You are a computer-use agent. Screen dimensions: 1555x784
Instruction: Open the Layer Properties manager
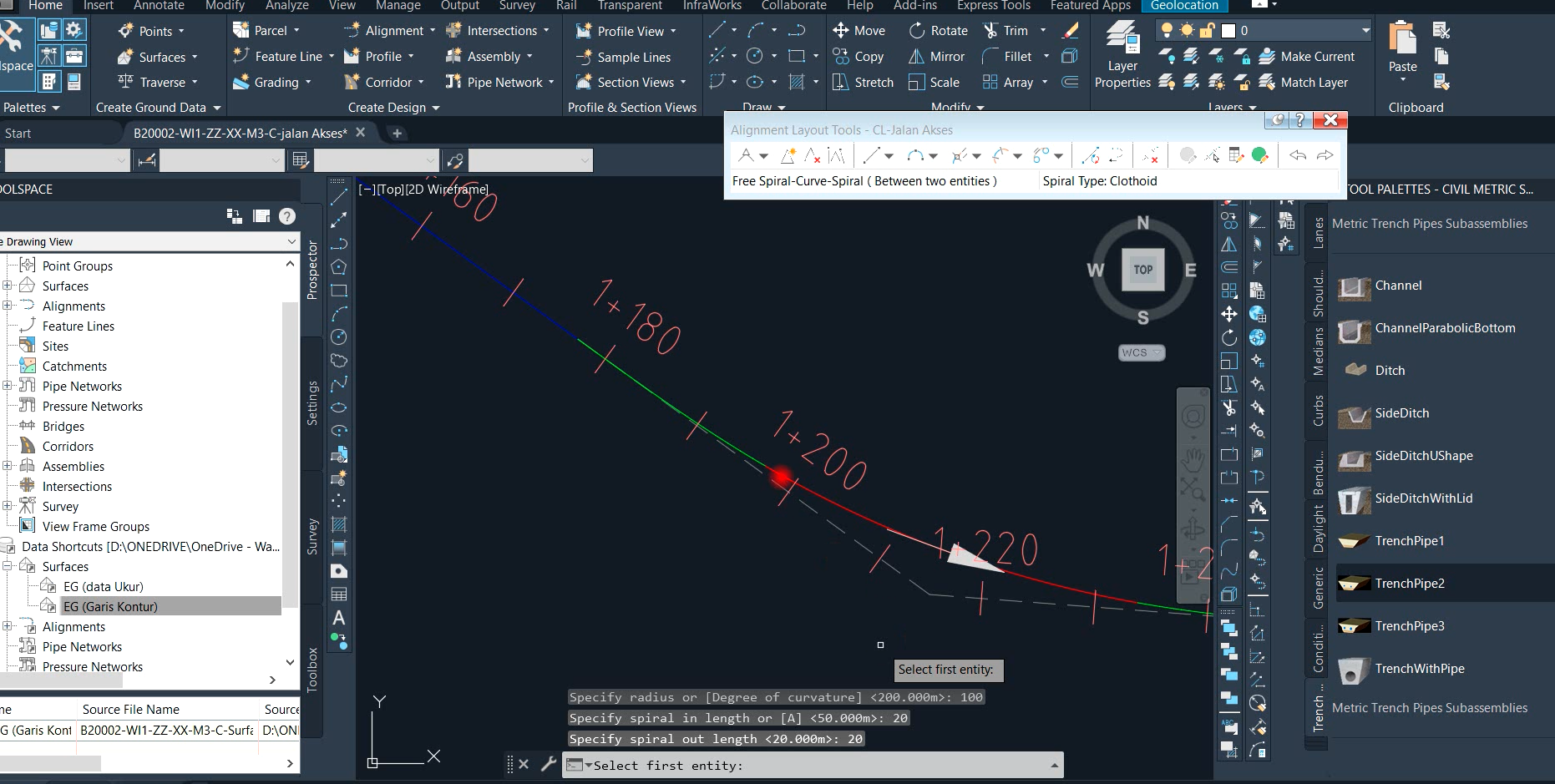pos(1122,50)
